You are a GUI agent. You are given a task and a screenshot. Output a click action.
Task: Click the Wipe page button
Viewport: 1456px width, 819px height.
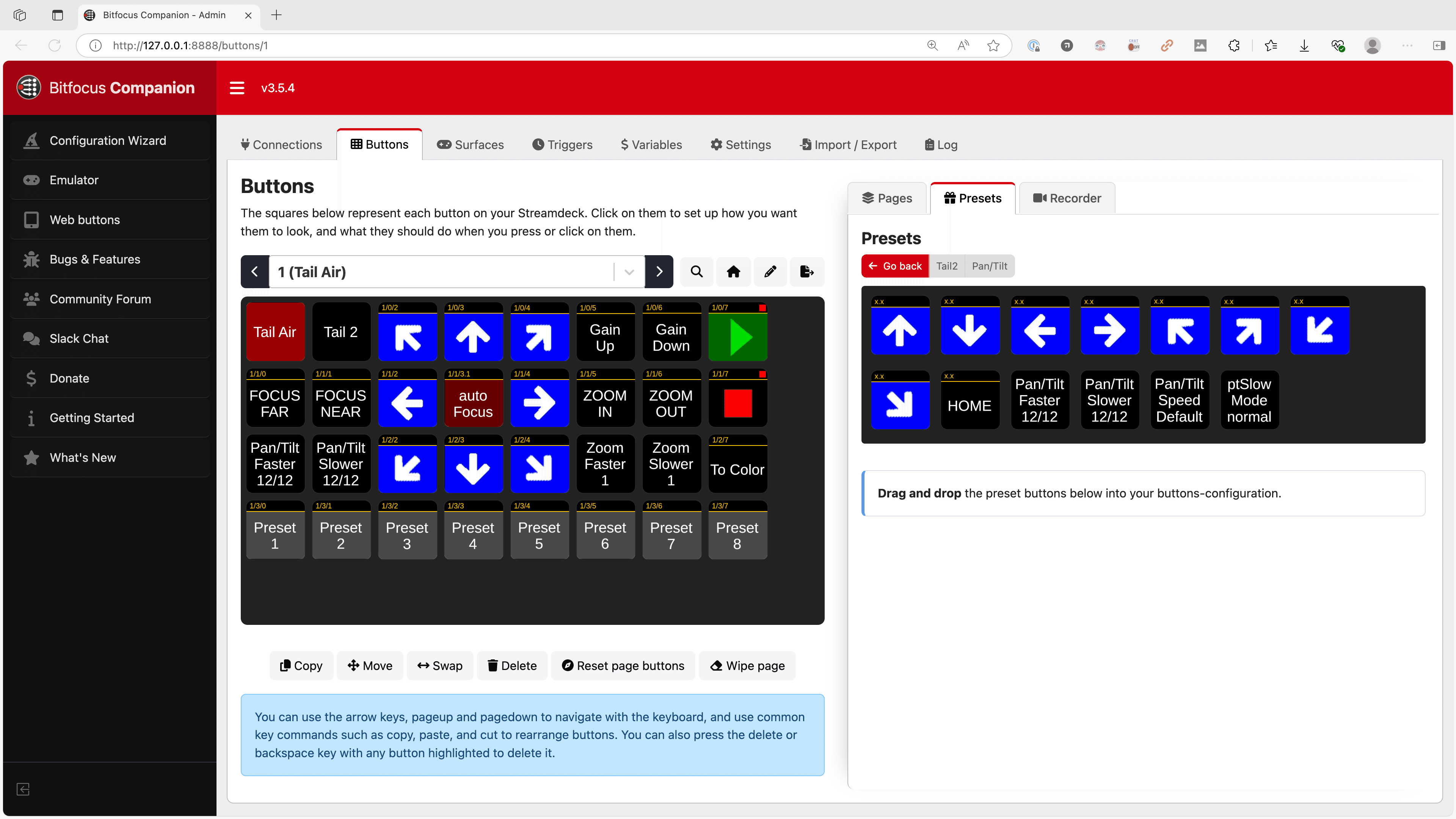[747, 665]
